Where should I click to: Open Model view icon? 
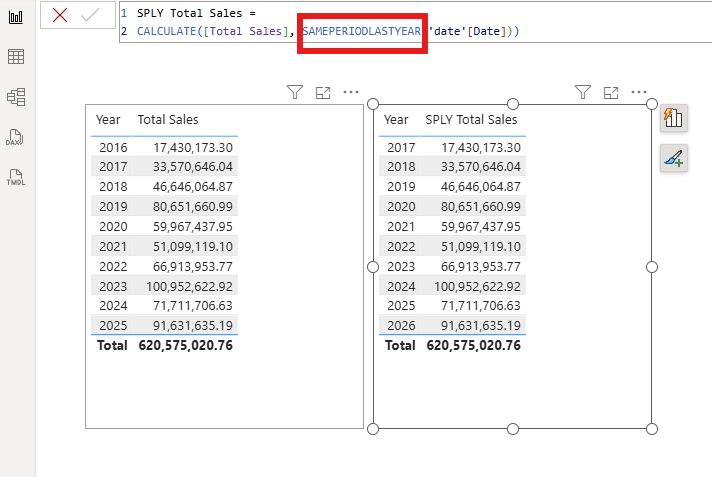pyautogui.click(x=16, y=97)
